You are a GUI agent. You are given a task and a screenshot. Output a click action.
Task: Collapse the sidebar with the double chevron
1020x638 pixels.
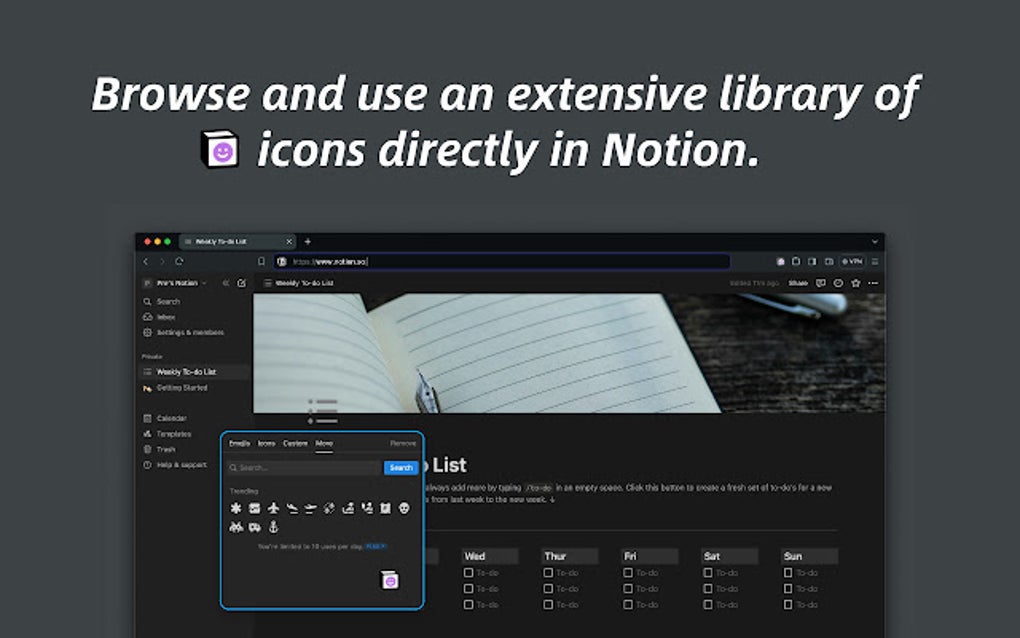coord(225,283)
